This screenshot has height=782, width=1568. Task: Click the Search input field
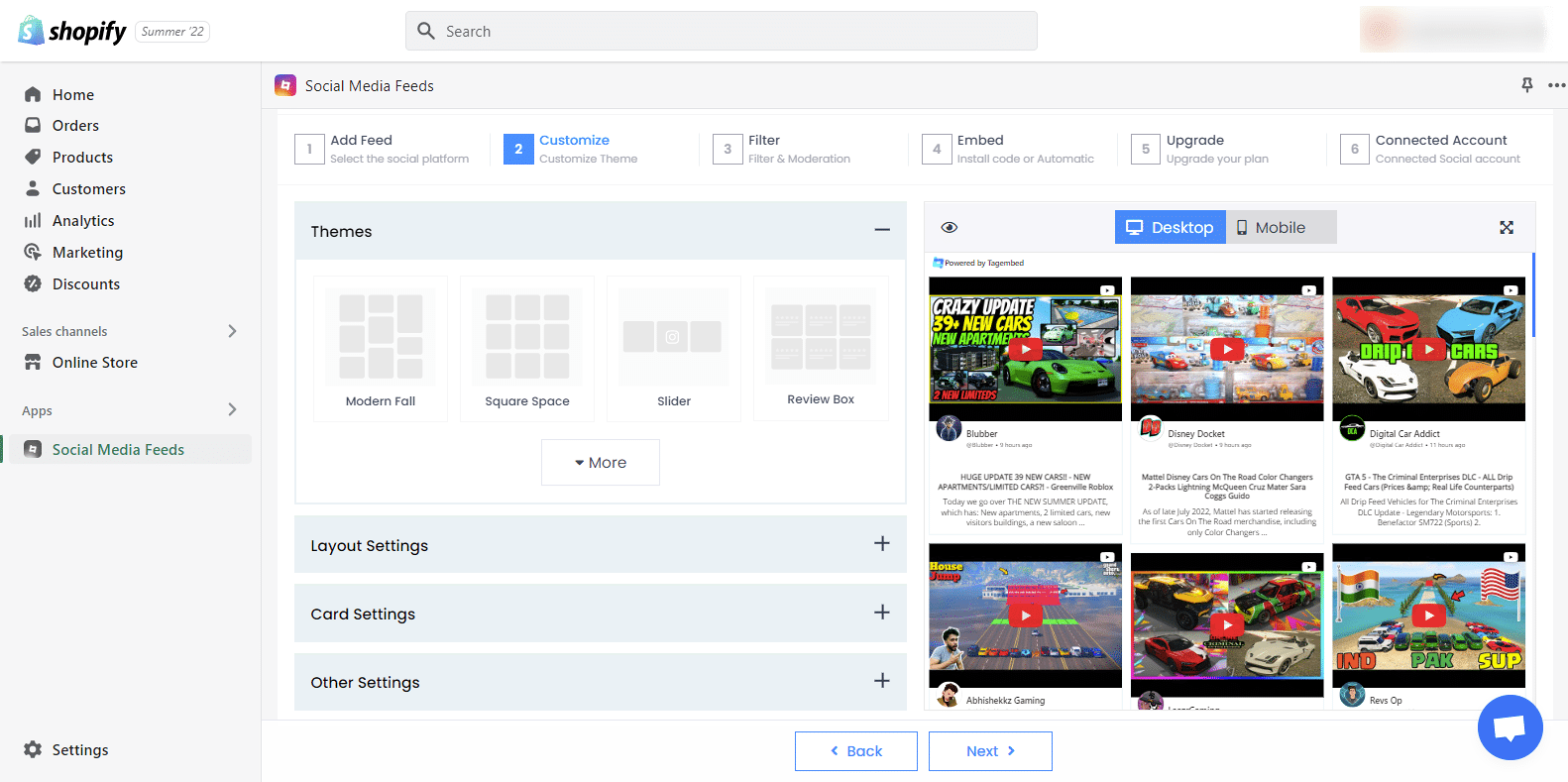(x=722, y=31)
